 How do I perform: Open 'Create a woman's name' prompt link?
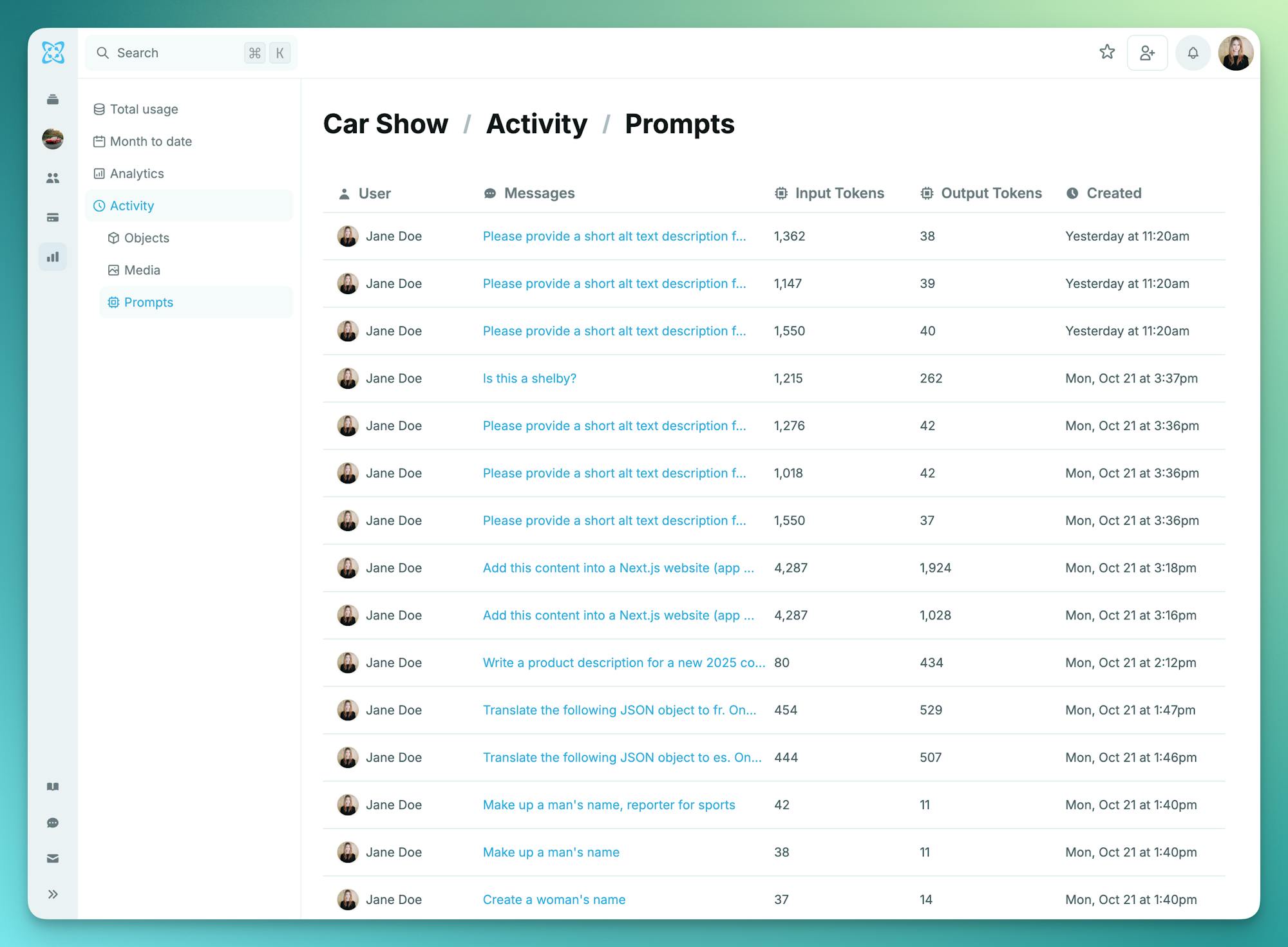point(554,900)
